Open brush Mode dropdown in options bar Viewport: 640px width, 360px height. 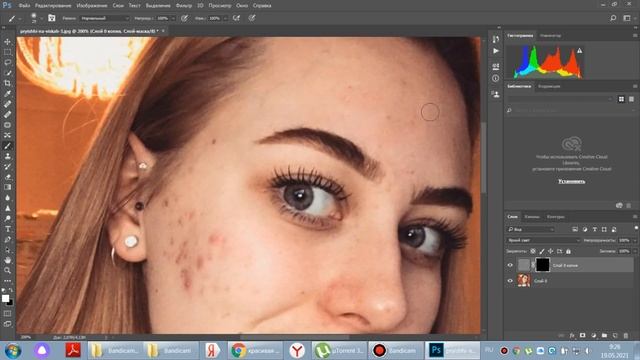pos(105,18)
